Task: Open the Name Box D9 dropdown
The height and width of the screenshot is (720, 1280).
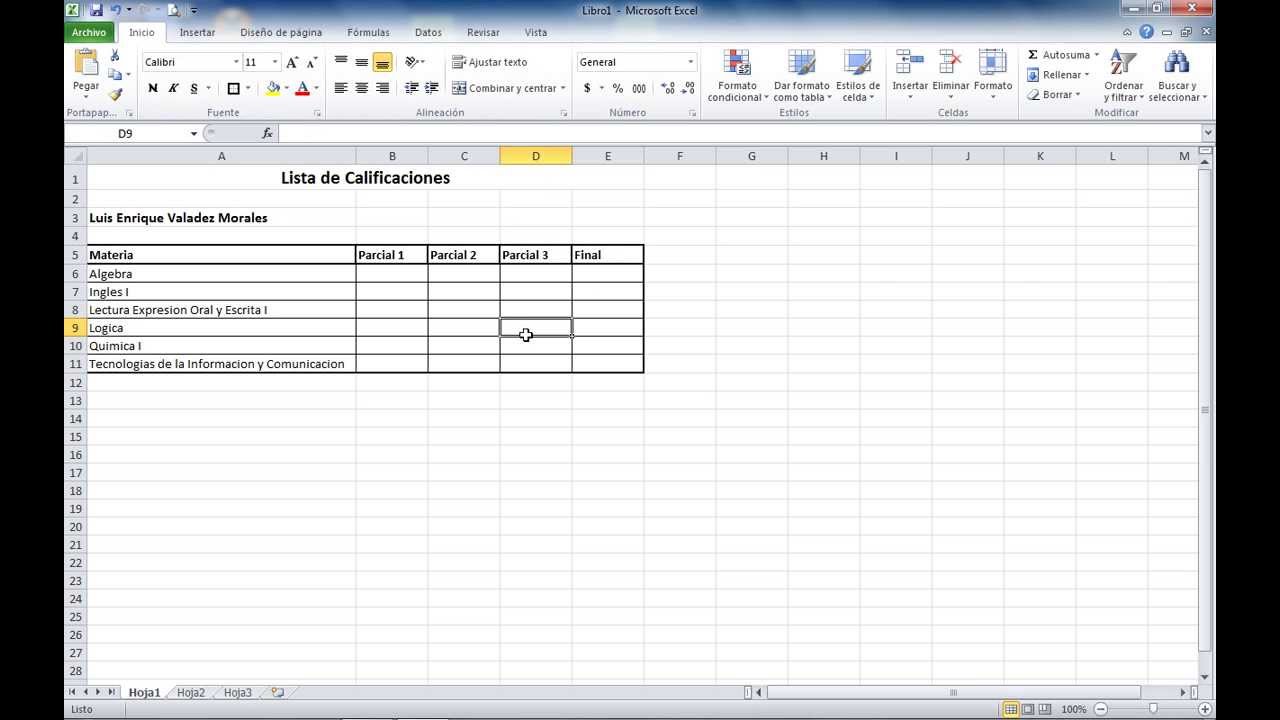Action: pos(194,133)
